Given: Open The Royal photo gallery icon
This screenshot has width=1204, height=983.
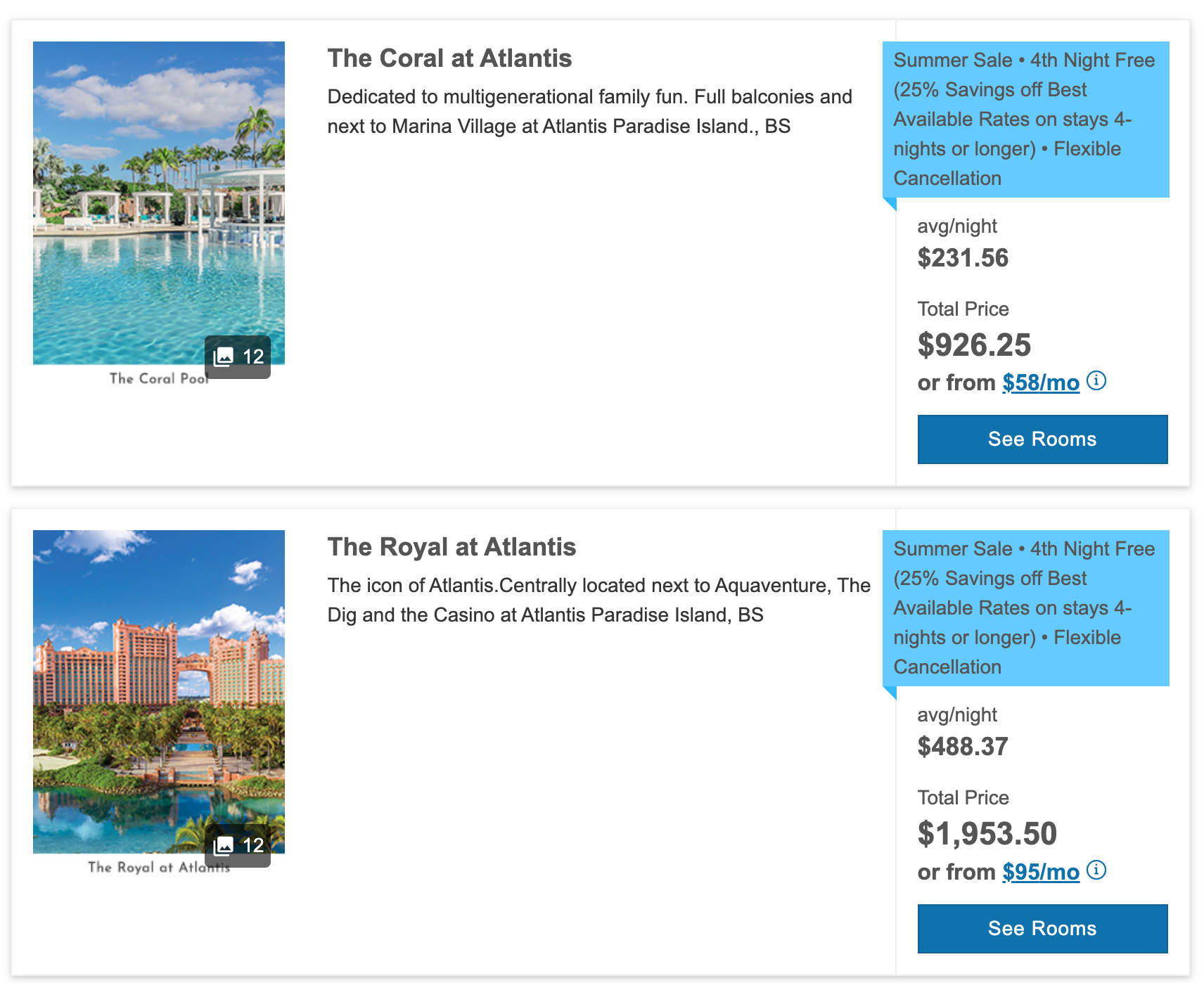Looking at the screenshot, I should [x=238, y=845].
